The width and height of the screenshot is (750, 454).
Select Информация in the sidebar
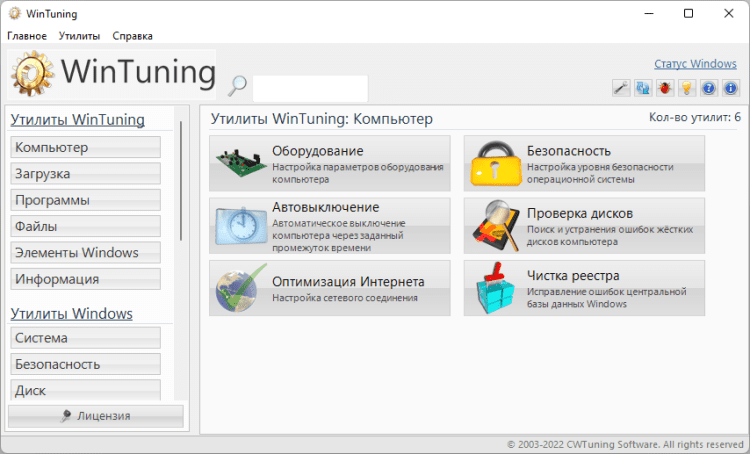point(86,279)
